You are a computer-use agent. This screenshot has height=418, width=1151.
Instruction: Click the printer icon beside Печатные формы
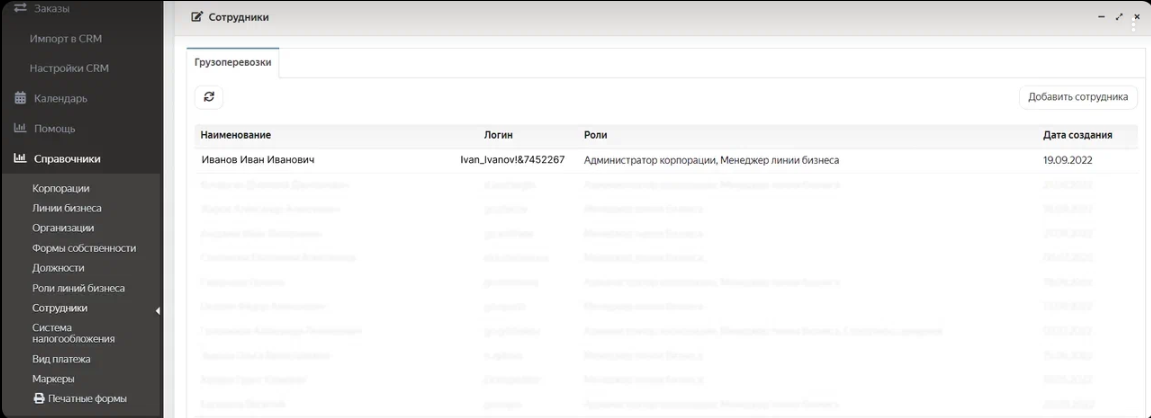pyautogui.click(x=39, y=398)
